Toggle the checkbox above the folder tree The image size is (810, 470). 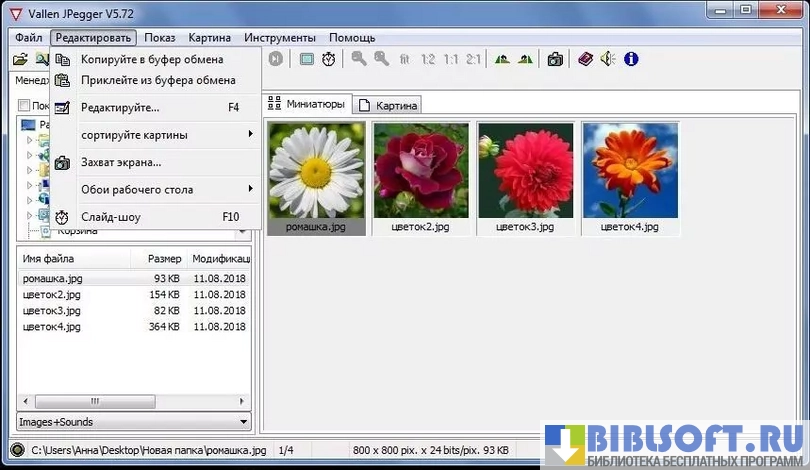point(24,105)
